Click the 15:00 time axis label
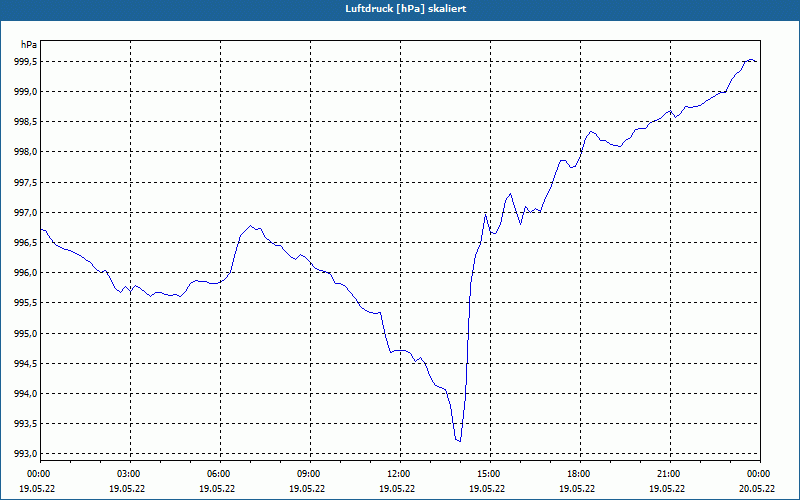The height and width of the screenshot is (500, 800). (490, 474)
